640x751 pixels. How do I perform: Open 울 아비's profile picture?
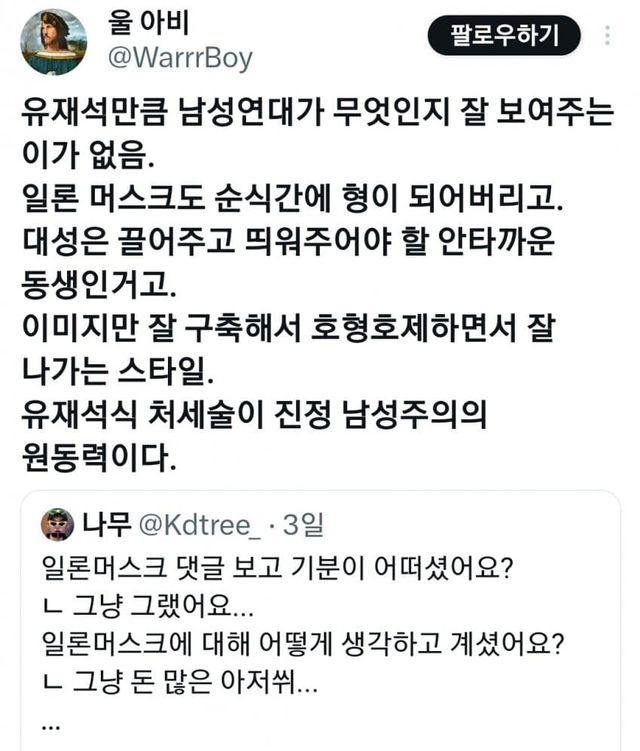click(54, 42)
